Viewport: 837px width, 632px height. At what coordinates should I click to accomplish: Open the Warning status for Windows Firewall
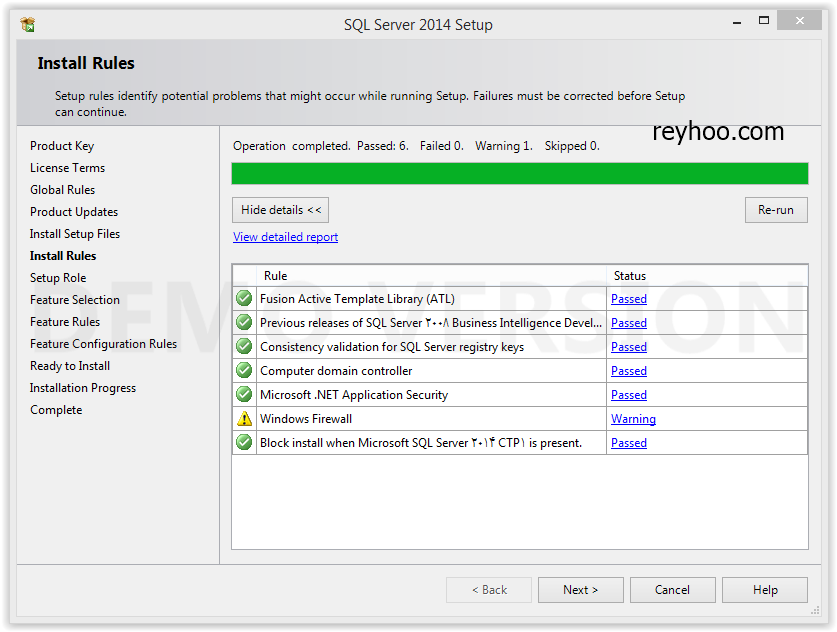pos(634,419)
